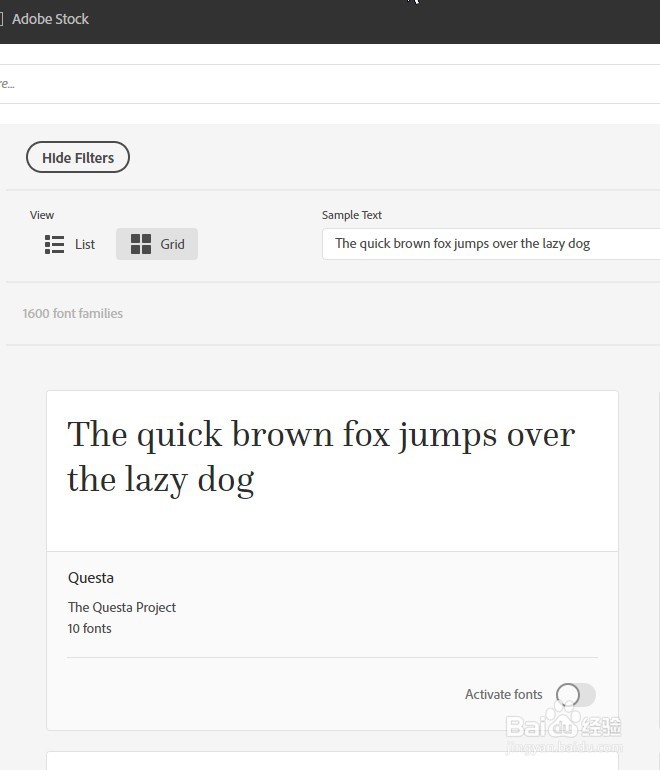The width and height of the screenshot is (660, 770).
Task: Click the 'Sample Text' field label
Action: [x=352, y=215]
